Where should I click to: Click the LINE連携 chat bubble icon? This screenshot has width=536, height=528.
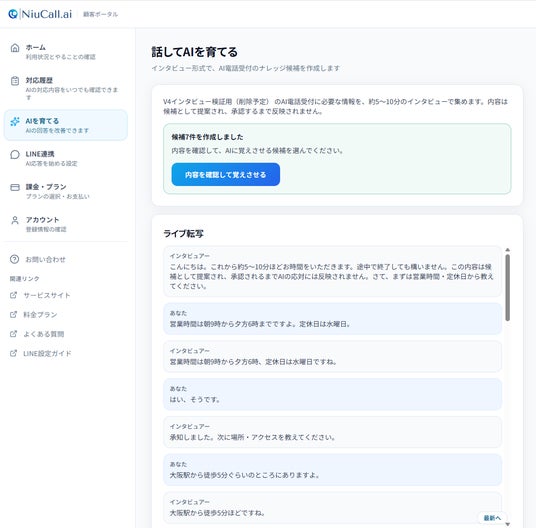pos(15,154)
